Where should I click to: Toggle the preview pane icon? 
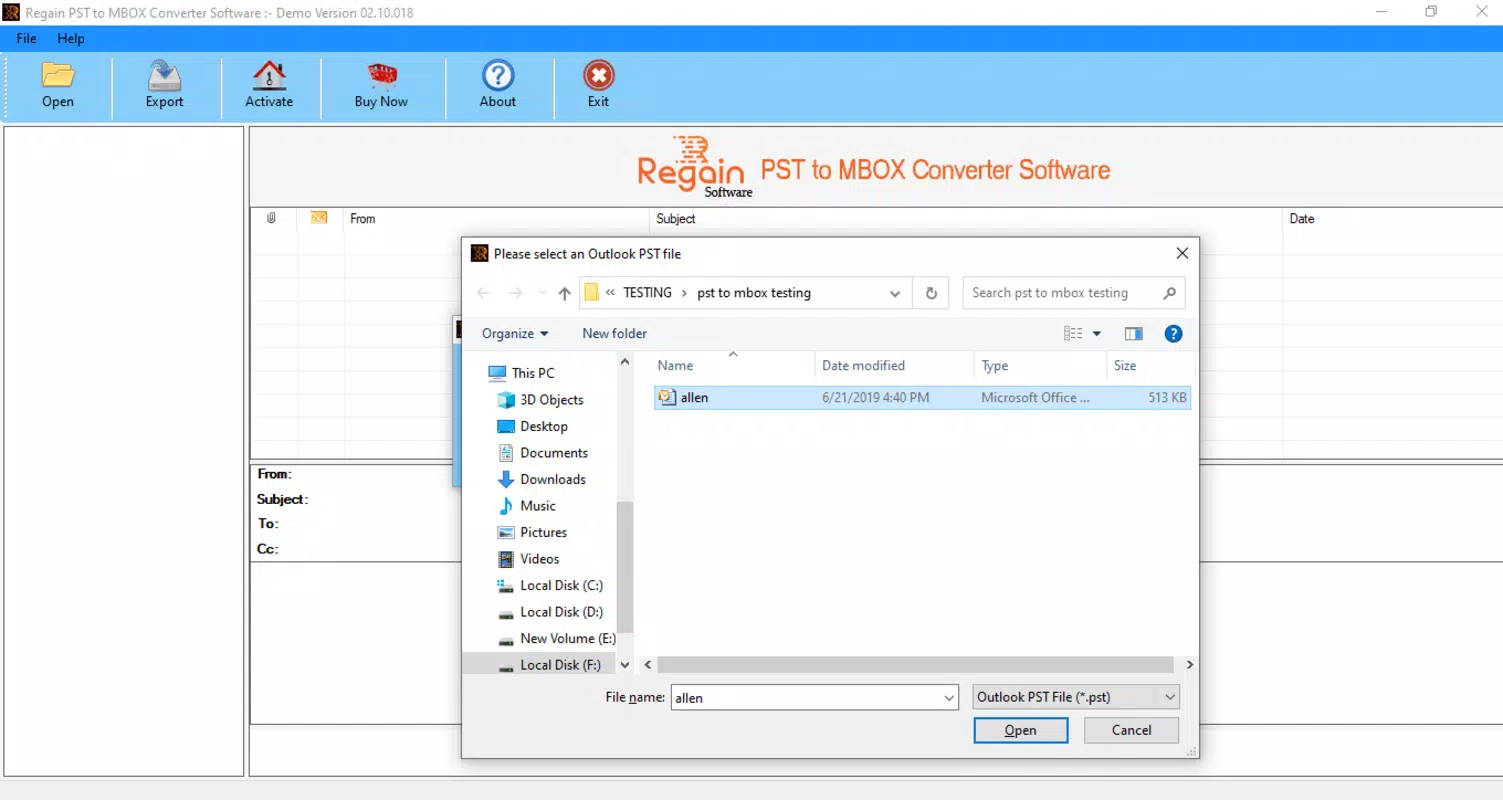point(1133,334)
